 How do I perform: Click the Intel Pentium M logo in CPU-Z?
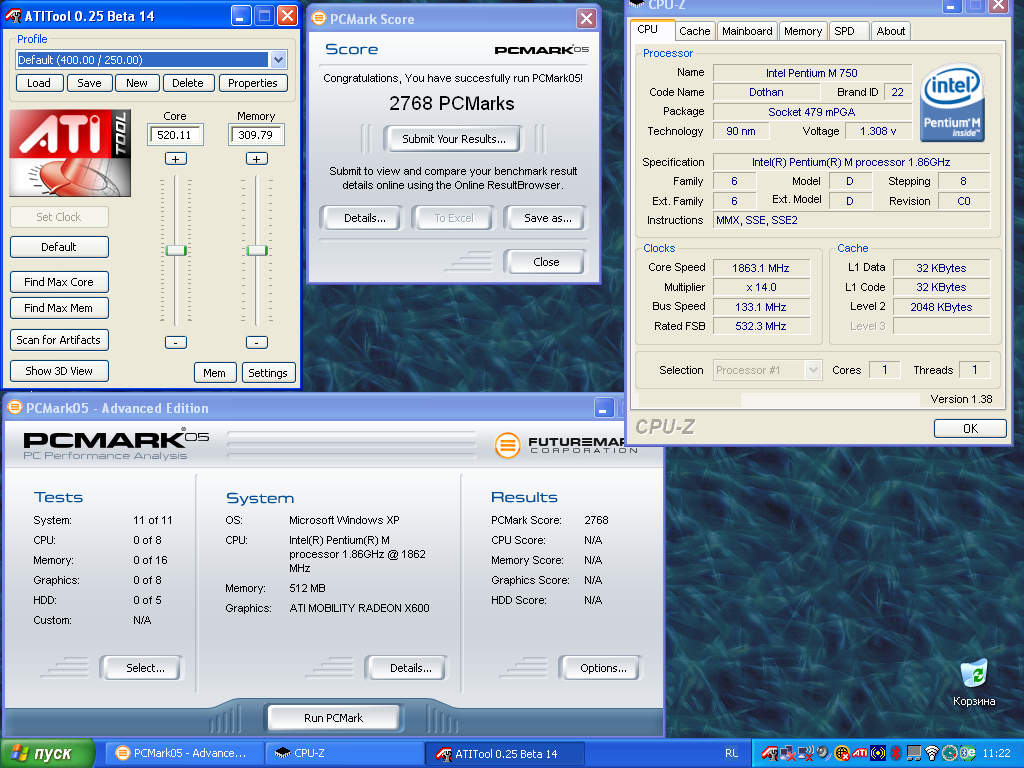pos(952,103)
